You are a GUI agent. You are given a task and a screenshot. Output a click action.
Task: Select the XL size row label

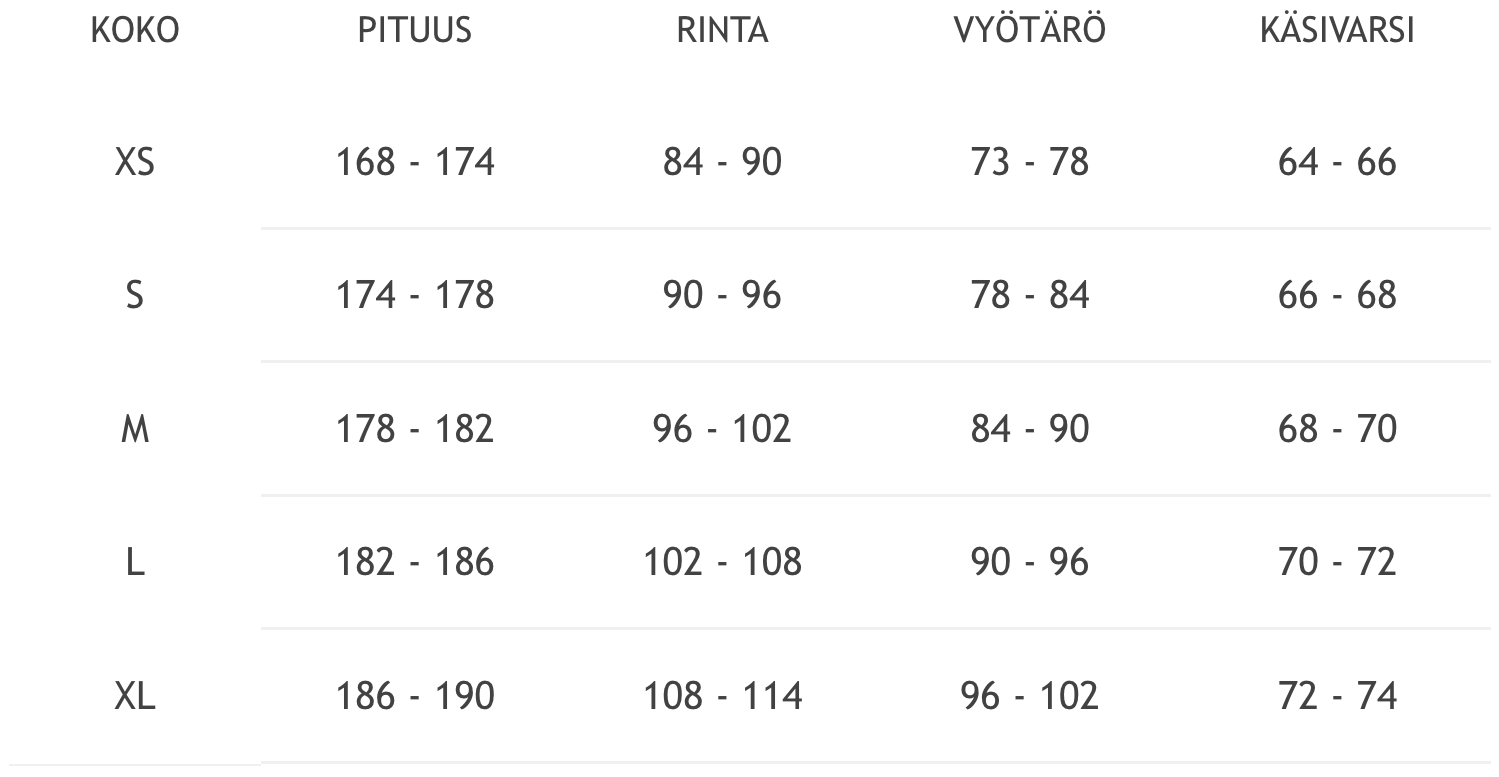coord(134,696)
